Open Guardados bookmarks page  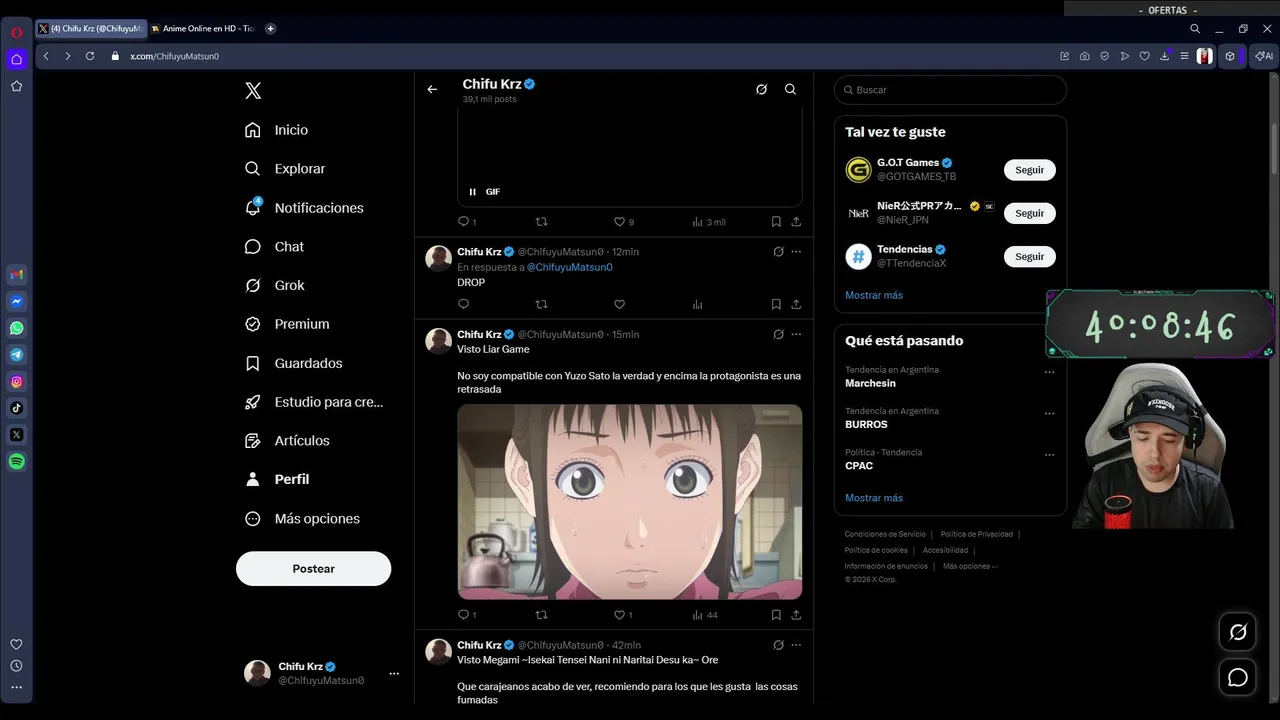point(294,363)
